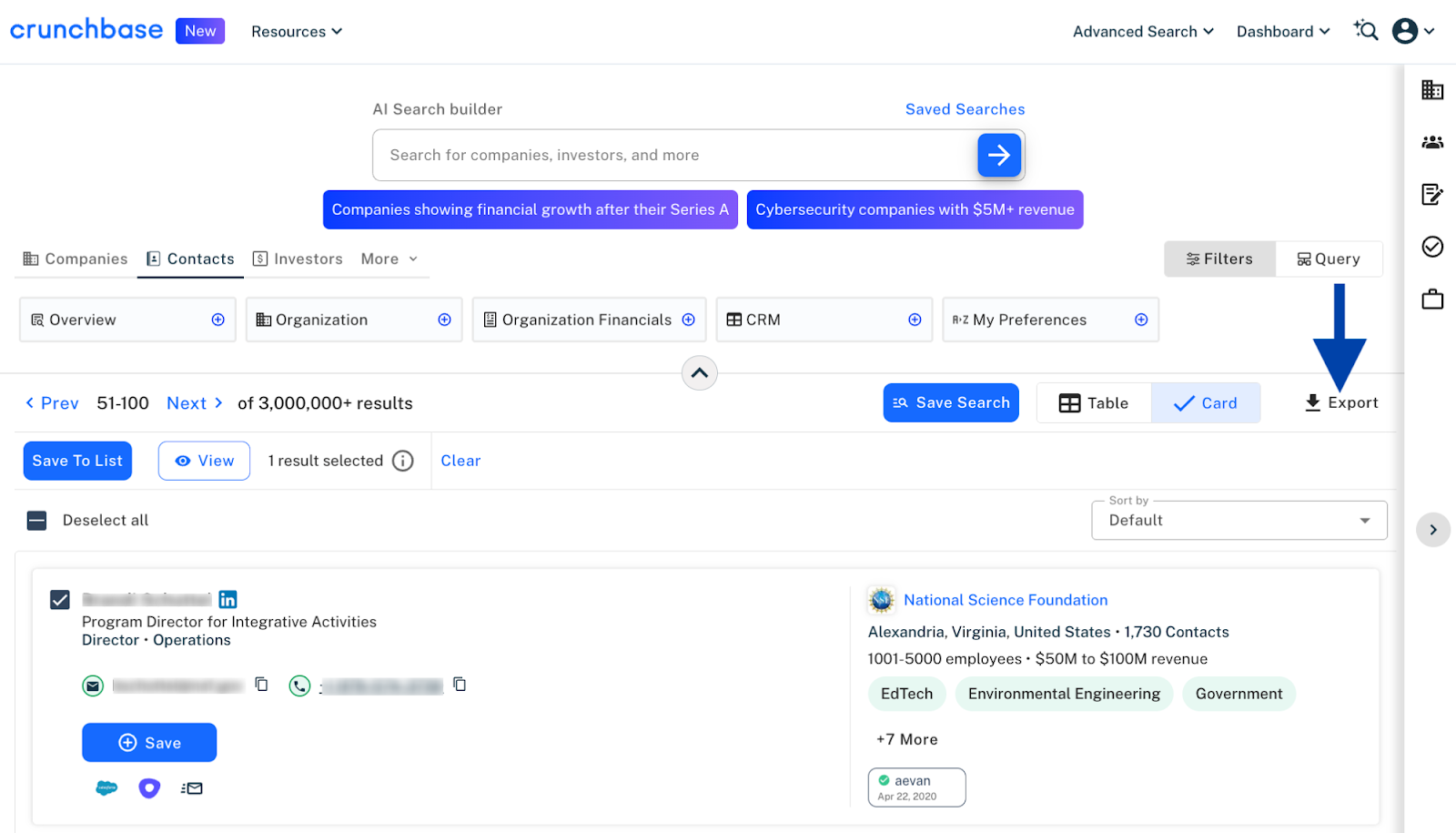The height and width of the screenshot is (833, 1456).
Task: Add CRM column group with plus
Action: (915, 320)
